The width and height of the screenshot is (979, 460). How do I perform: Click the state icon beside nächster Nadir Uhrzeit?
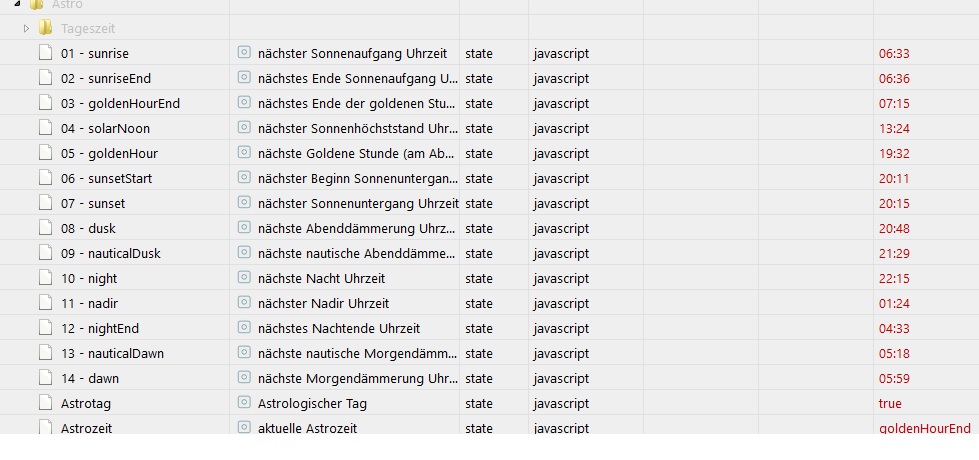click(x=244, y=302)
